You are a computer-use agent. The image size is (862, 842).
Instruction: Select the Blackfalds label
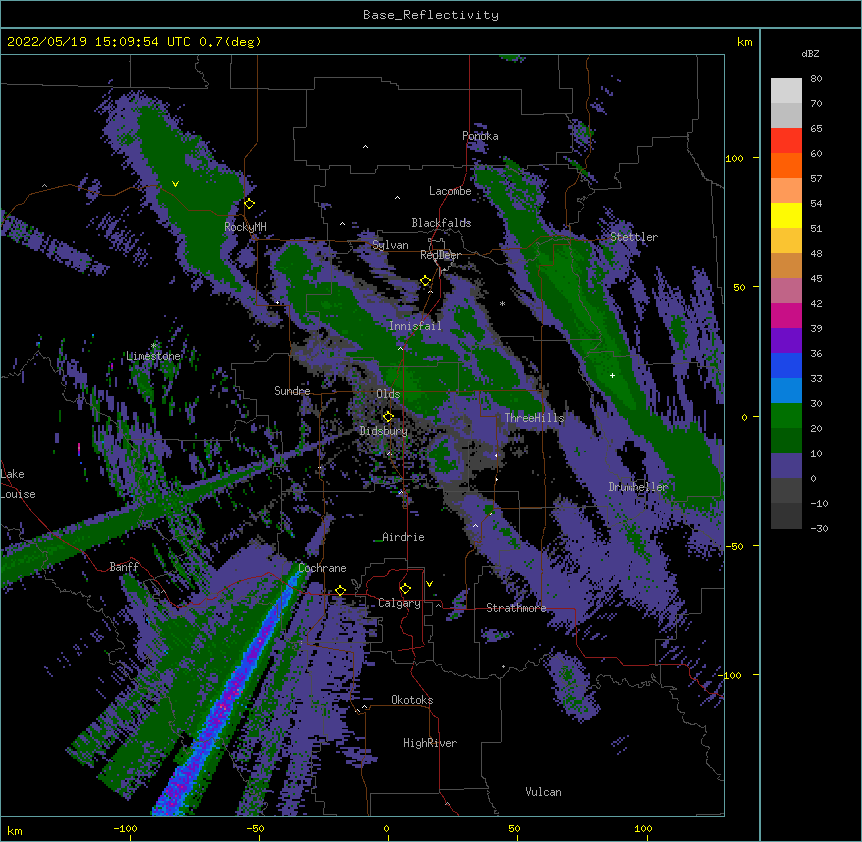441,223
